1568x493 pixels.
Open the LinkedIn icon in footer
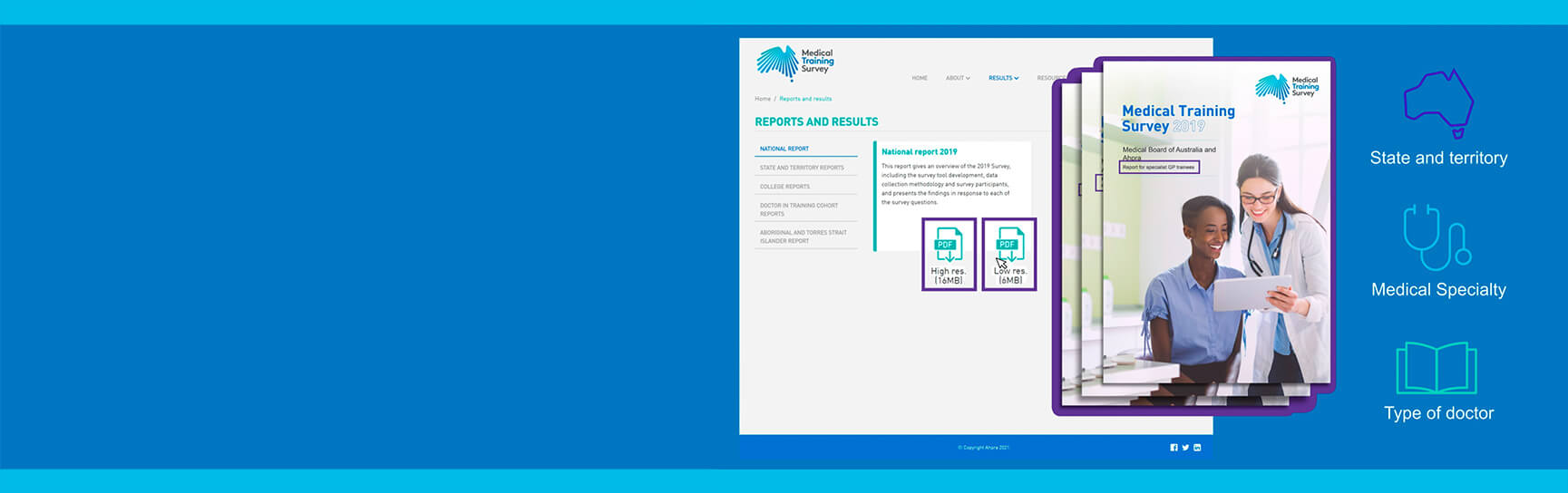tap(1197, 448)
